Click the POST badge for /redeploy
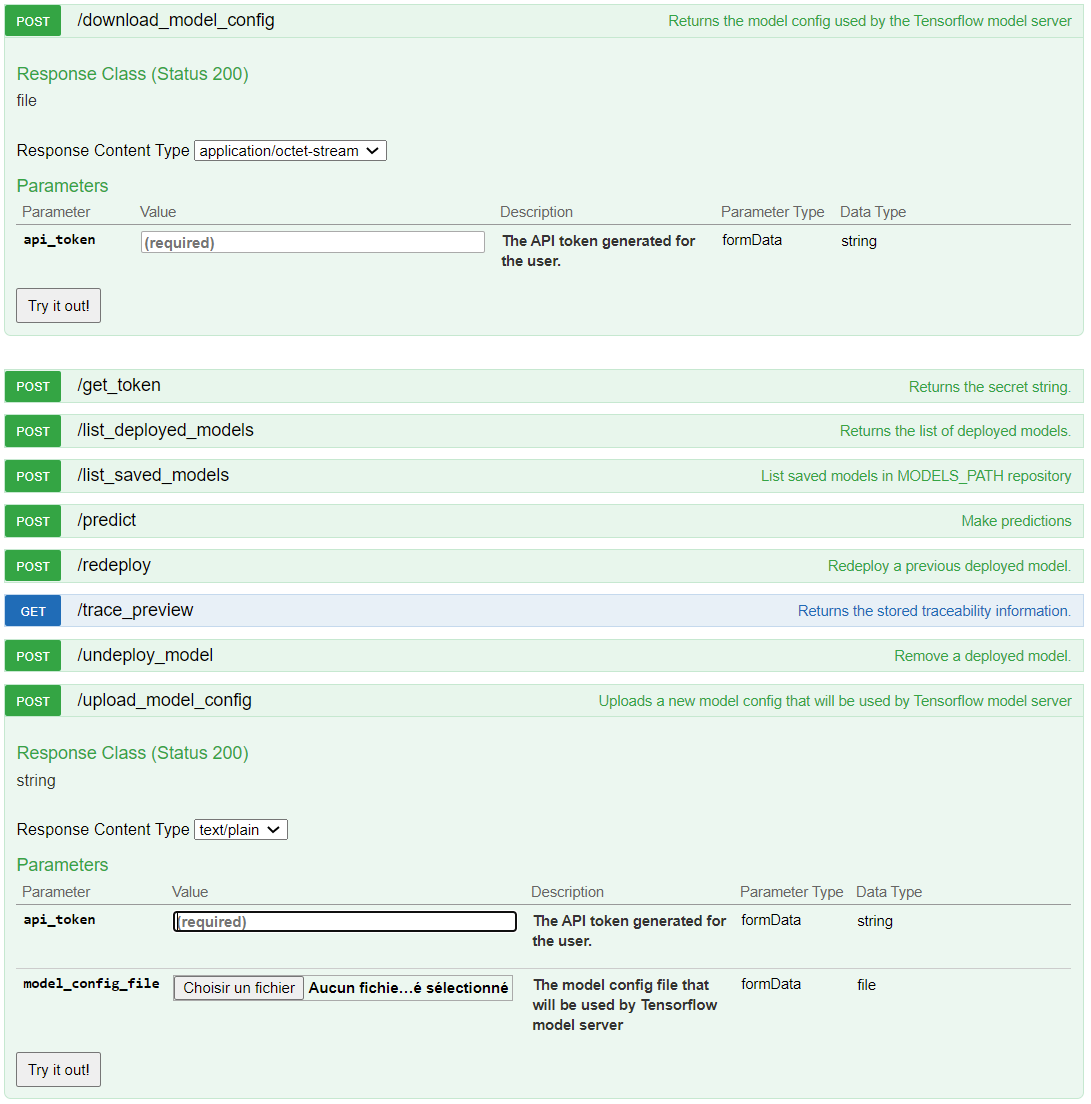1091x1104 pixels. [33, 567]
